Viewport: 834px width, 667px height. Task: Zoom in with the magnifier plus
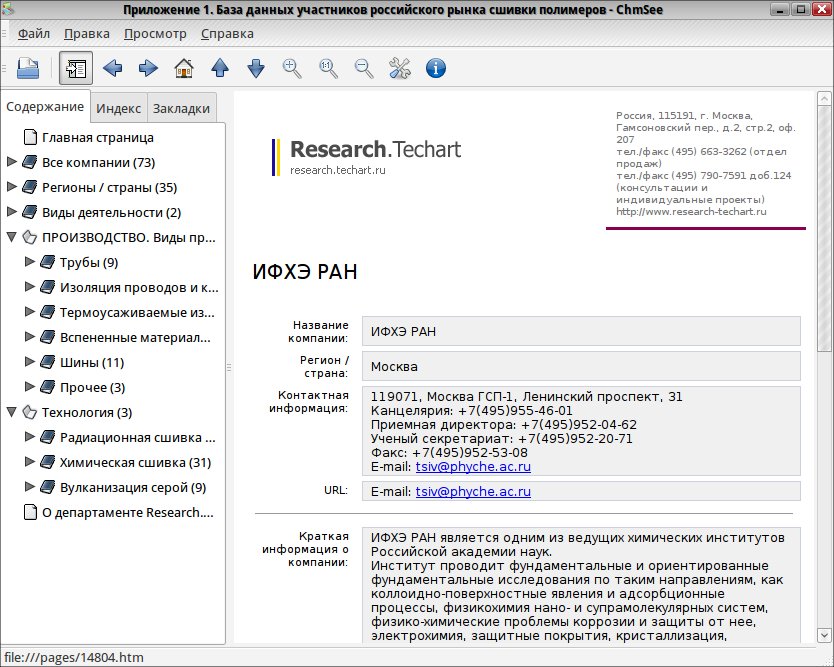292,68
